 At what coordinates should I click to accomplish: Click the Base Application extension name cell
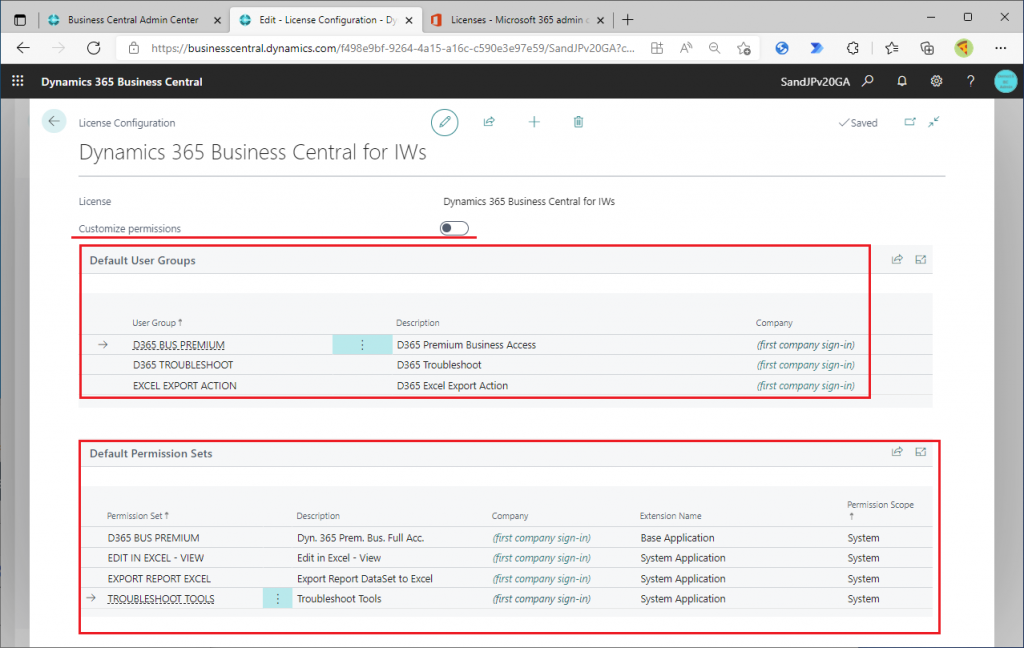(677, 538)
